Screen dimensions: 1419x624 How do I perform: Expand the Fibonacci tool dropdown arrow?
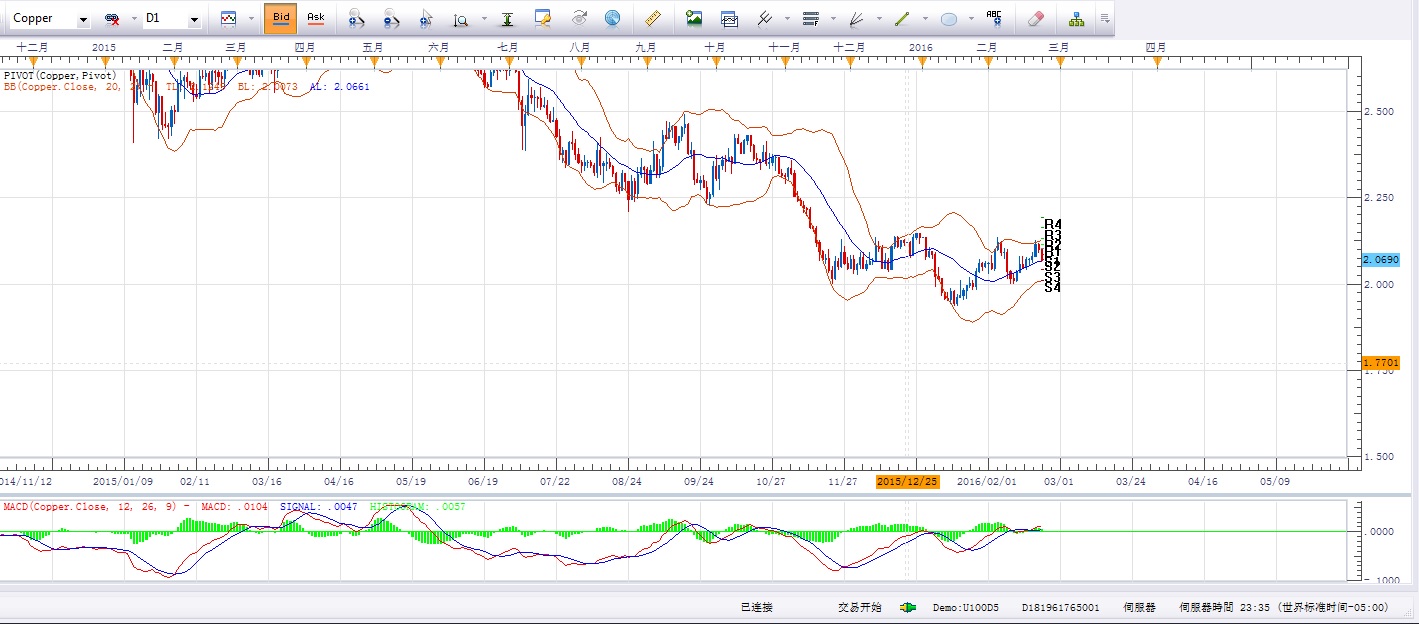[833, 19]
